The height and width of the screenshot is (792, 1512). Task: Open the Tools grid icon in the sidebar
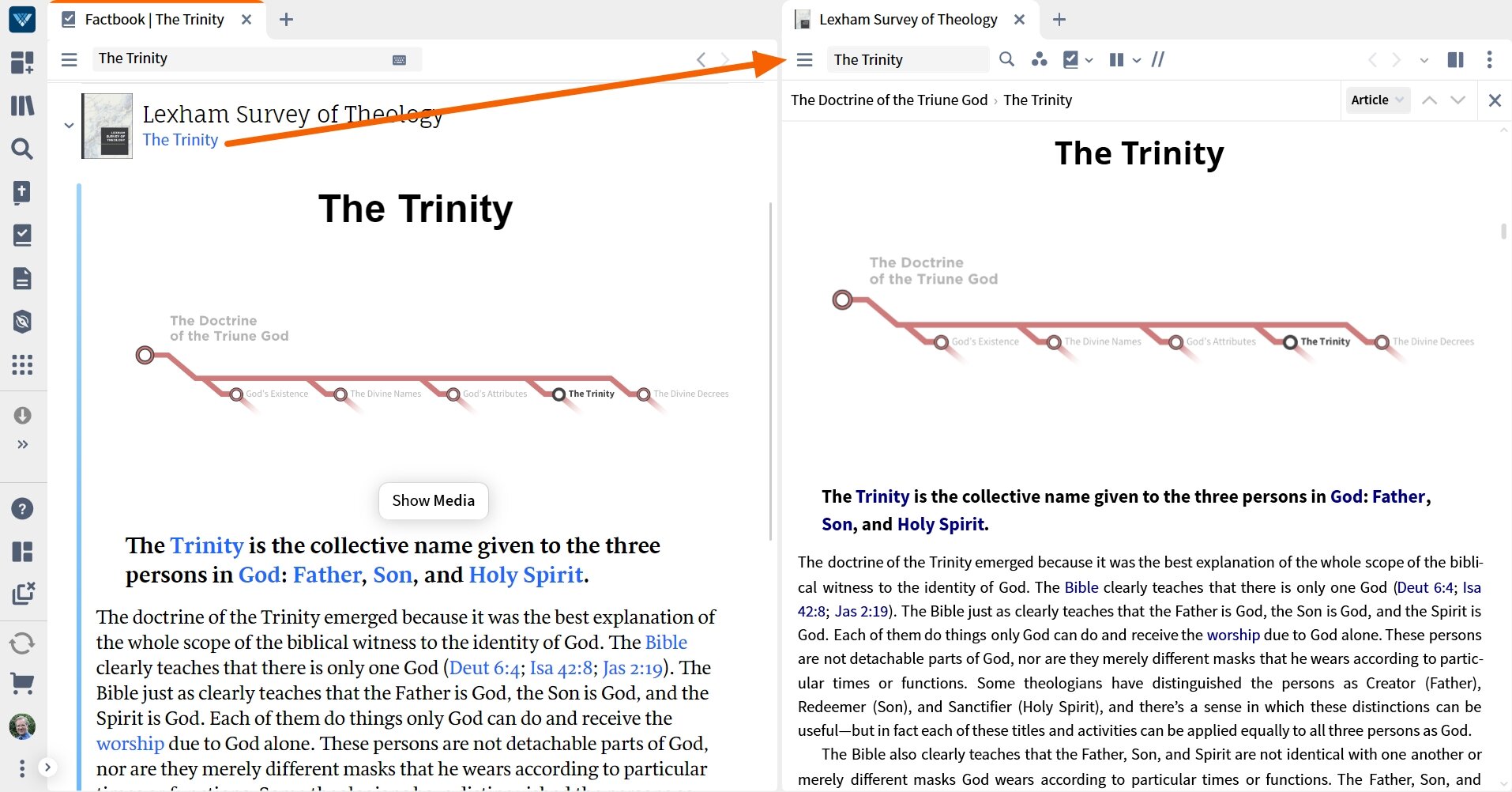point(22,364)
